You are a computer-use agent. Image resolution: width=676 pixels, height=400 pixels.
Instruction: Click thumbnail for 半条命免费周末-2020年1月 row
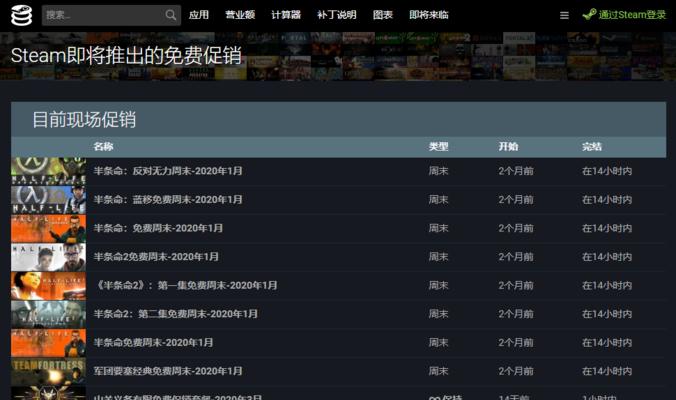(48, 343)
